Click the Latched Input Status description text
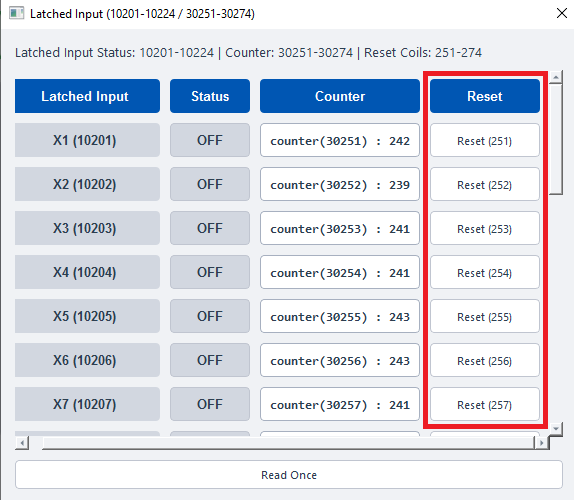Image resolution: width=574 pixels, height=500 pixels. pyautogui.click(x=248, y=53)
